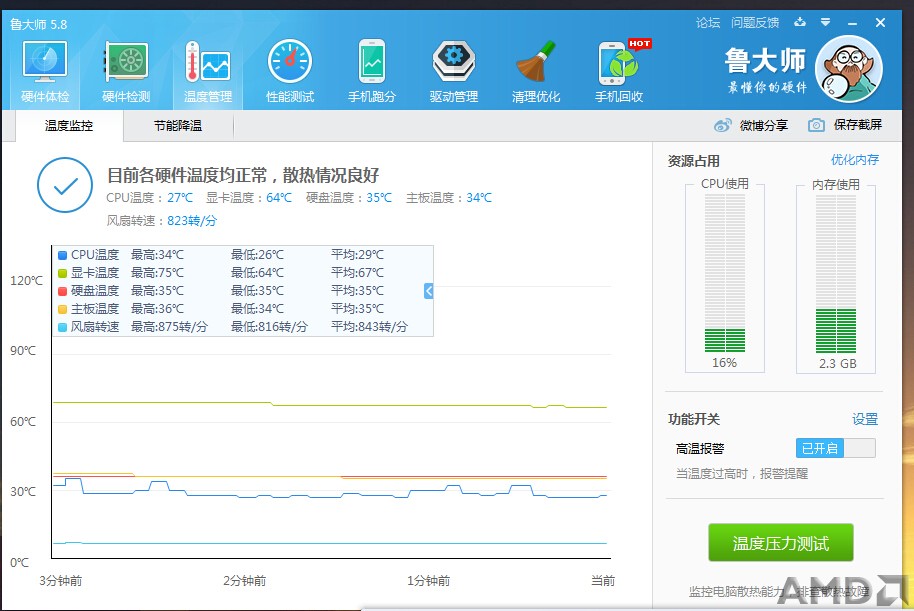914x611 pixels.
Task: Click the 硬盘温度 35℃ reading
Action: click(349, 198)
